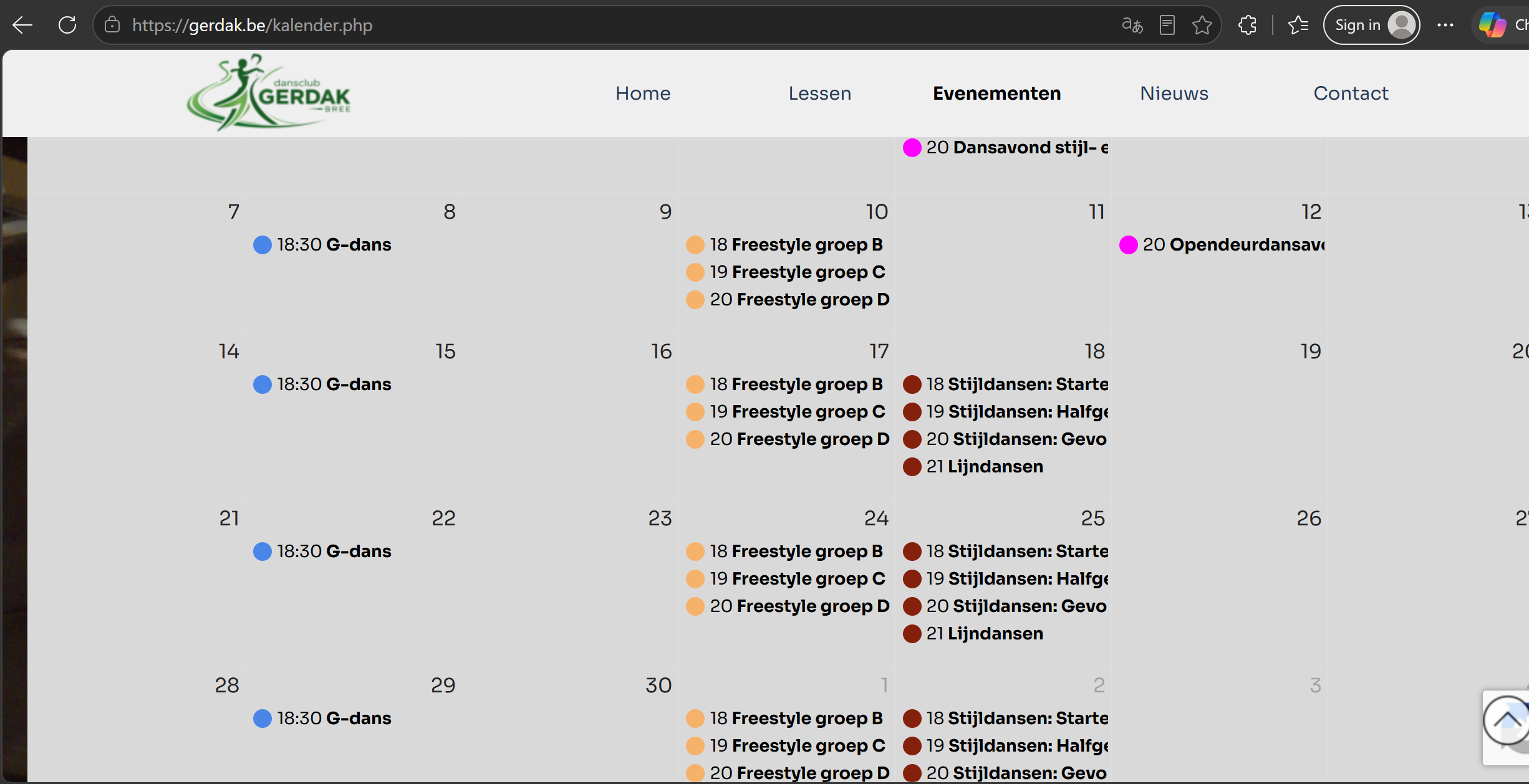Image resolution: width=1529 pixels, height=784 pixels.
Task: Click the browser back arrow
Action: [22, 25]
